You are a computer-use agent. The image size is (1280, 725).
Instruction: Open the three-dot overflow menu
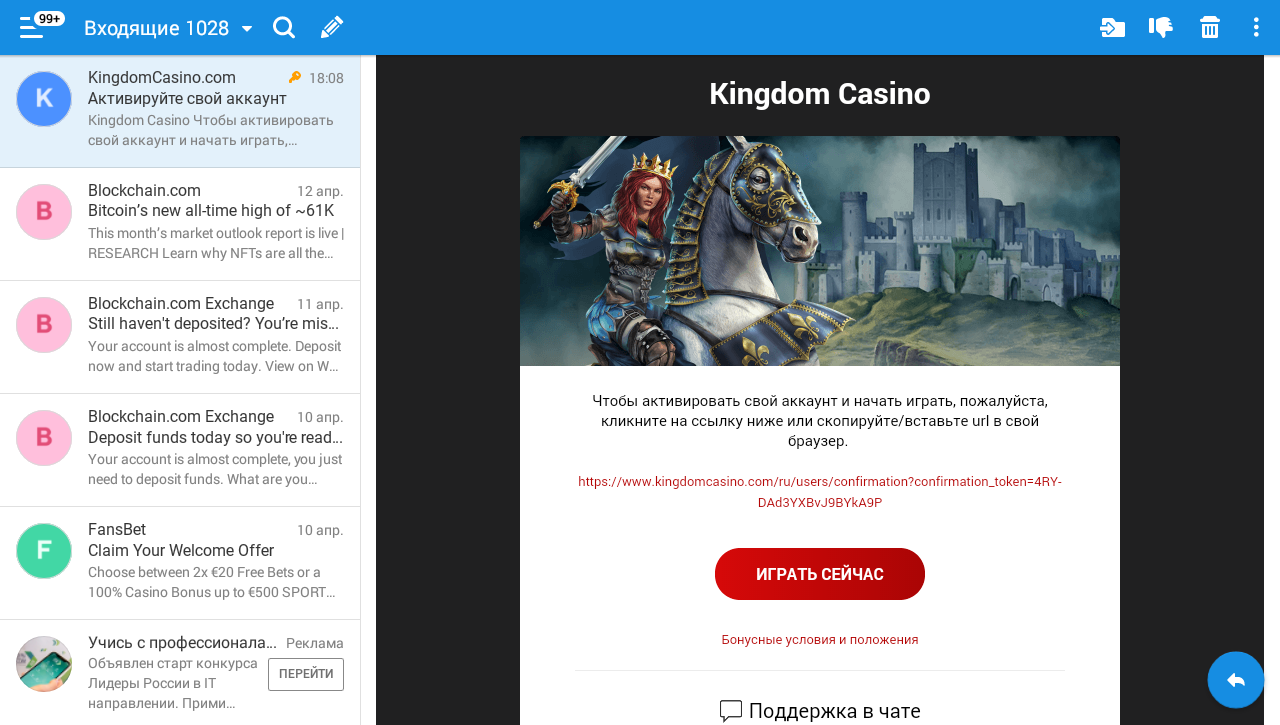1256,27
